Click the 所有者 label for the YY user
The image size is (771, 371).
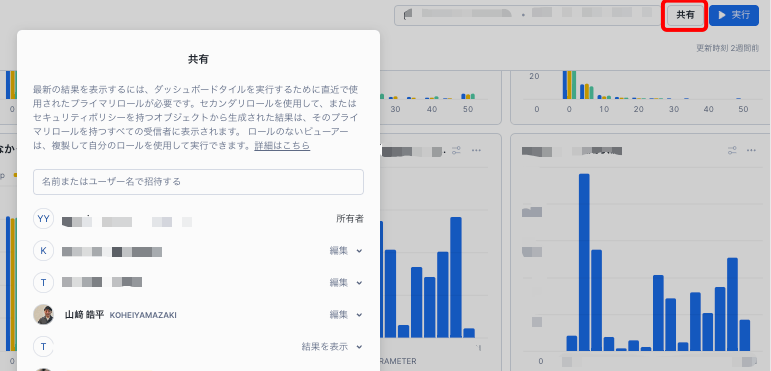350,219
